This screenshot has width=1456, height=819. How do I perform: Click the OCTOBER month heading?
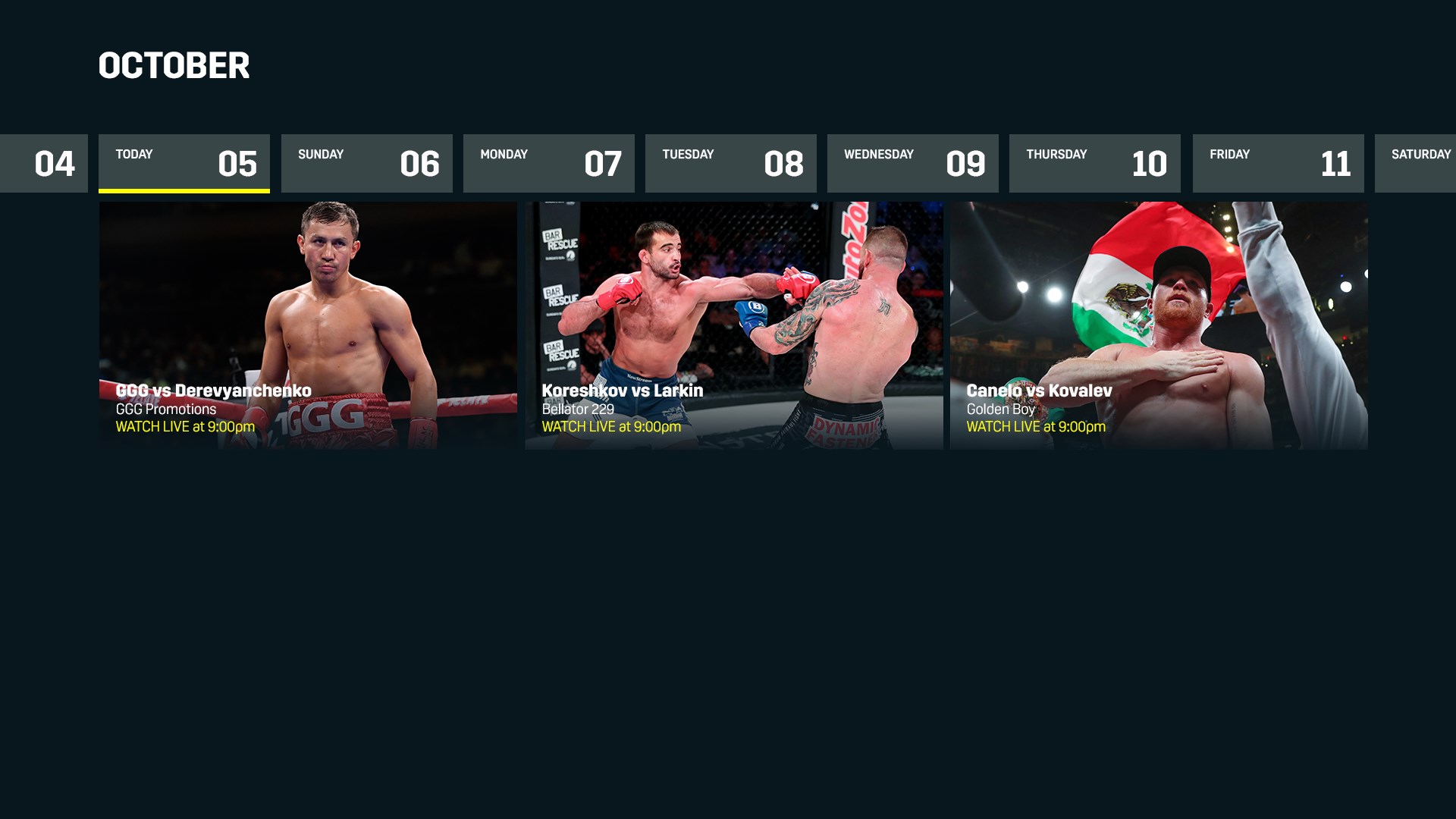[x=174, y=66]
